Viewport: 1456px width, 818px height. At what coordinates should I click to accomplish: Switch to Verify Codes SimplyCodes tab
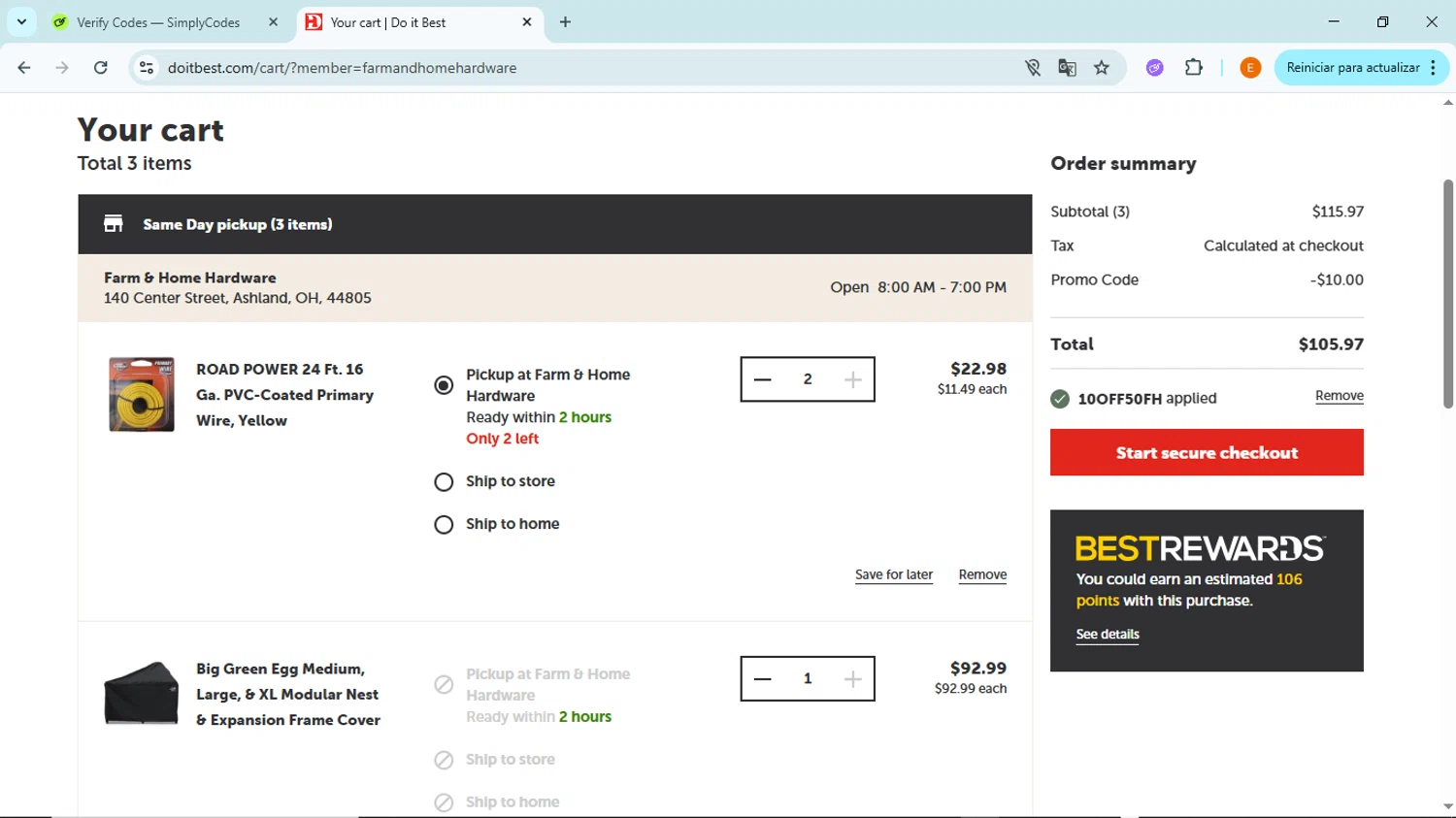click(x=158, y=22)
